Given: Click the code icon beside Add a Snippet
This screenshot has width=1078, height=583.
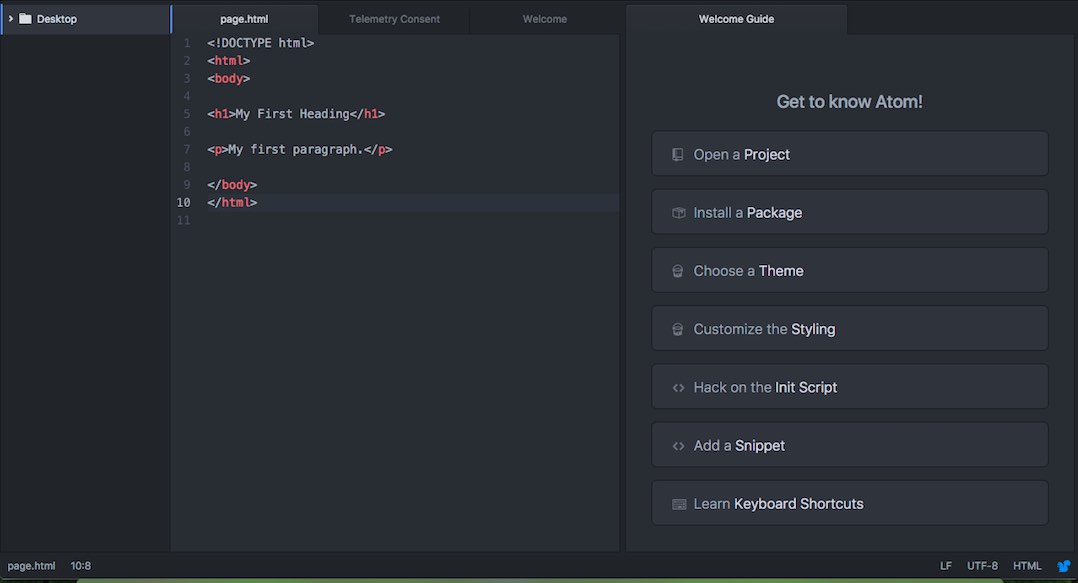Looking at the screenshot, I should tap(679, 446).
